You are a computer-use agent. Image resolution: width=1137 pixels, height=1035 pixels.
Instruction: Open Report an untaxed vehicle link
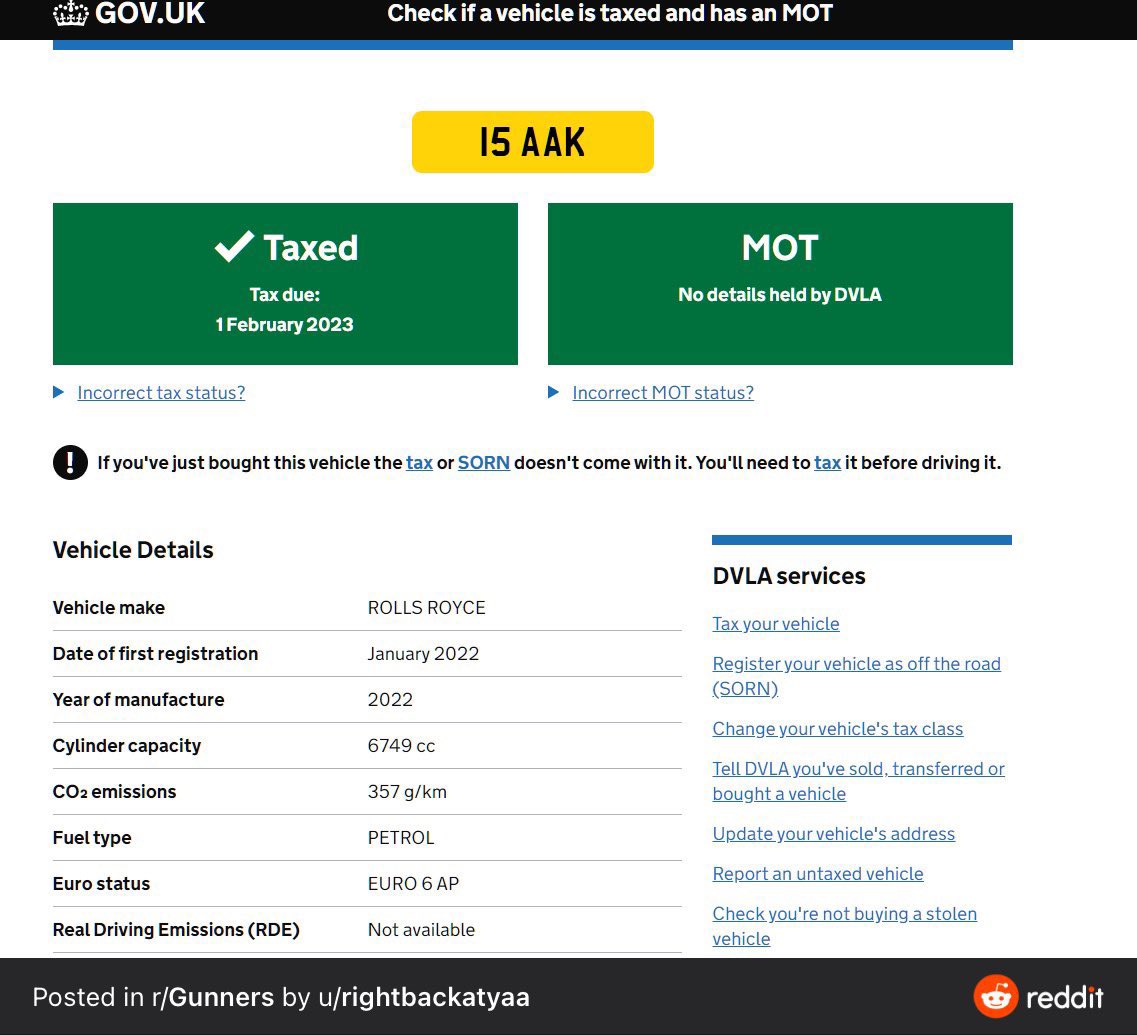(x=818, y=874)
